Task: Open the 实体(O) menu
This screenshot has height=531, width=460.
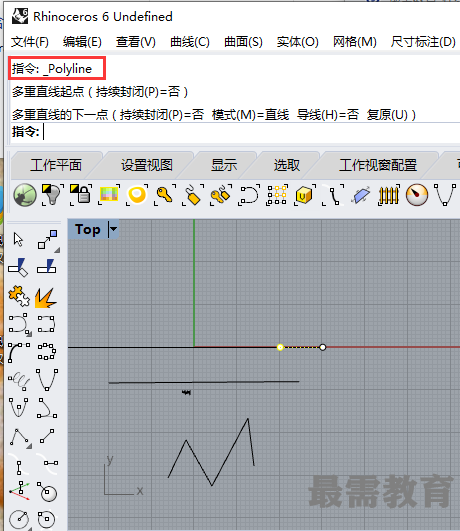Action: click(x=297, y=42)
